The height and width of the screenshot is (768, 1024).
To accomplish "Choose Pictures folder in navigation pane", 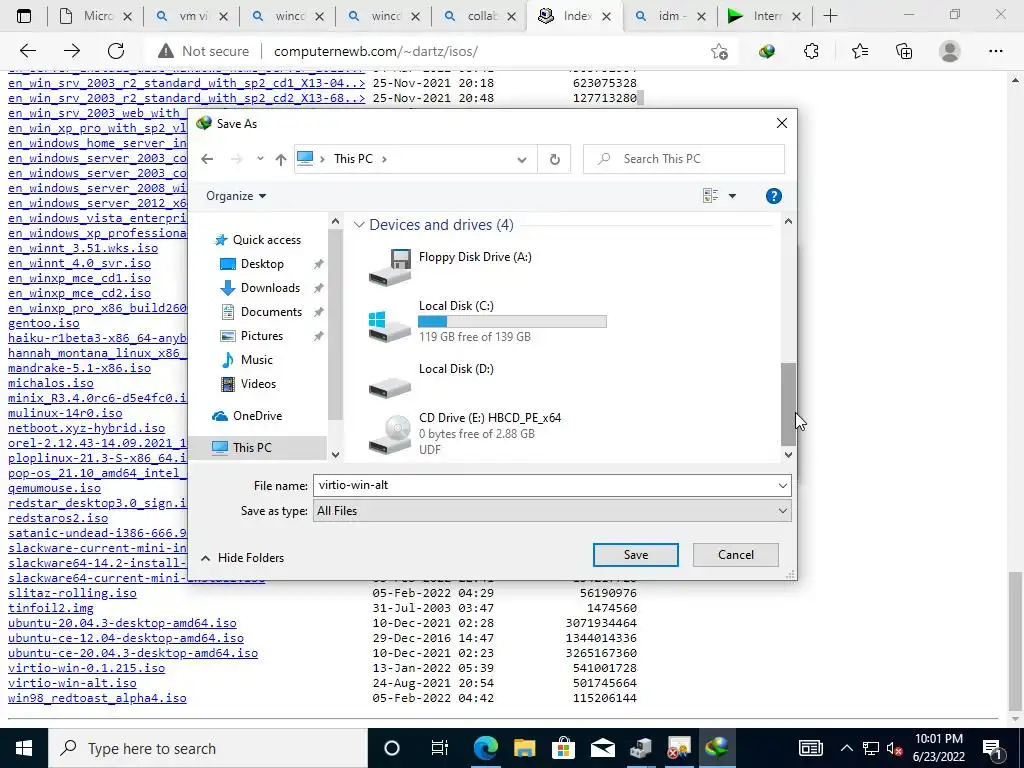I will click(x=262, y=336).
